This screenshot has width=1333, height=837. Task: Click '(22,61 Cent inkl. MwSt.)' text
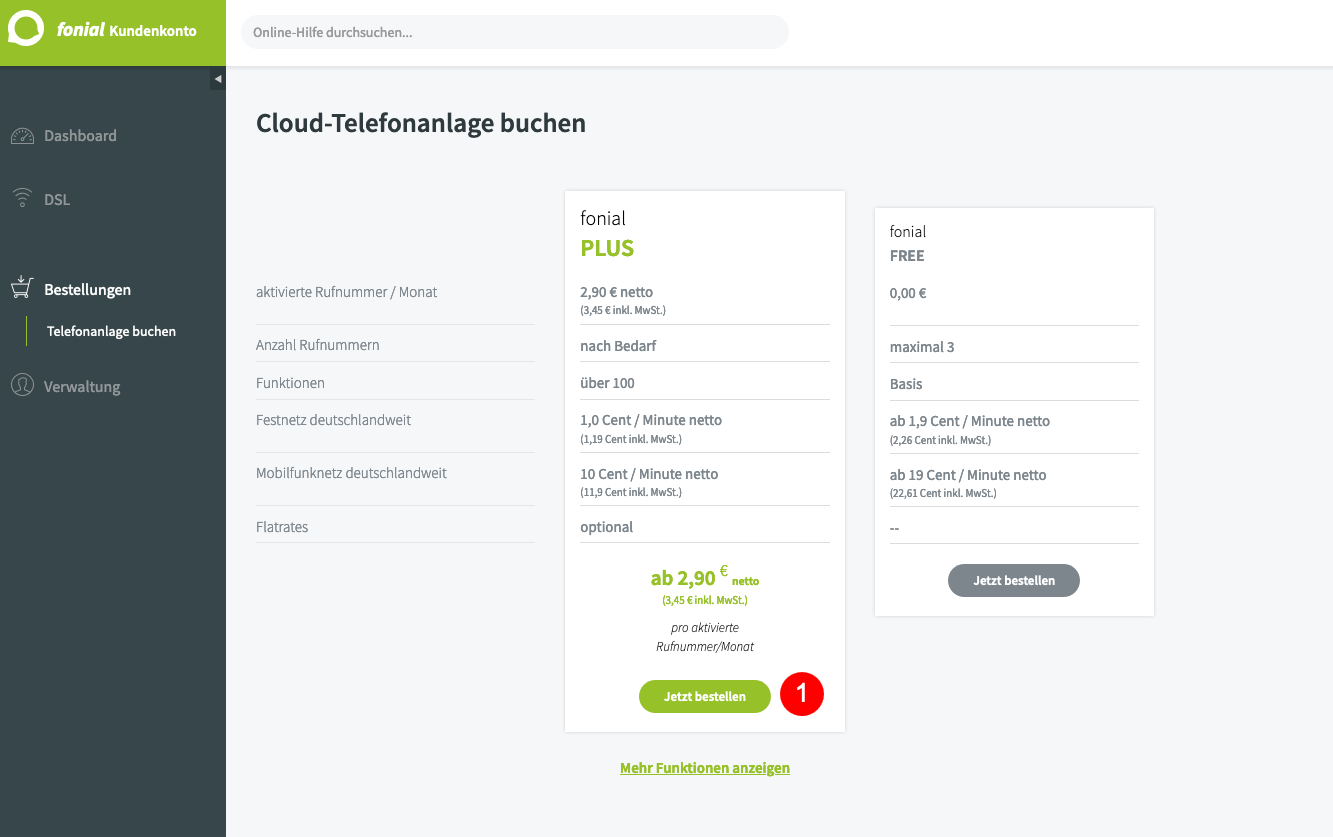[x=943, y=493]
